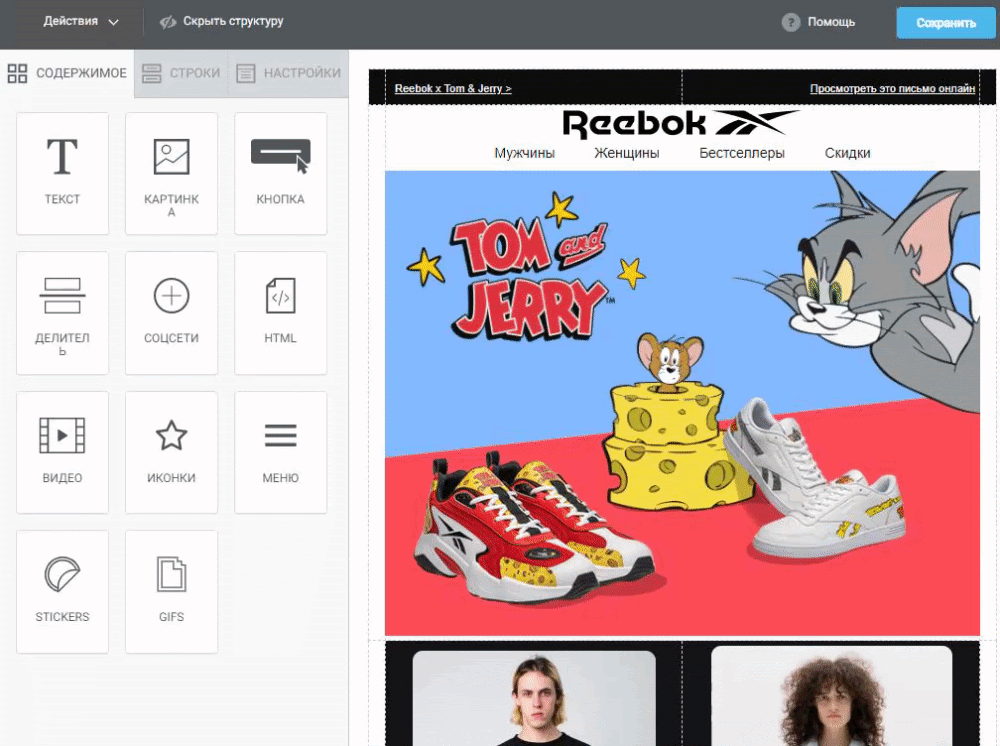1000x746 pixels.
Task: Click Просмотреть это письмо онлайн link
Action: tap(892, 89)
